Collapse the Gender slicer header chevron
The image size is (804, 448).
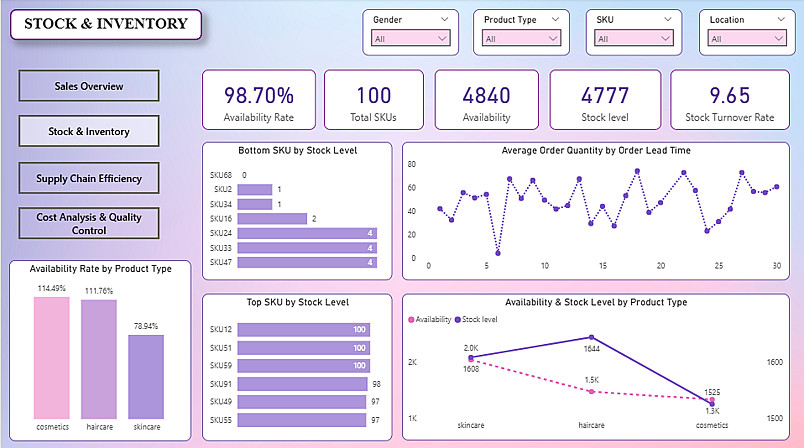444,19
